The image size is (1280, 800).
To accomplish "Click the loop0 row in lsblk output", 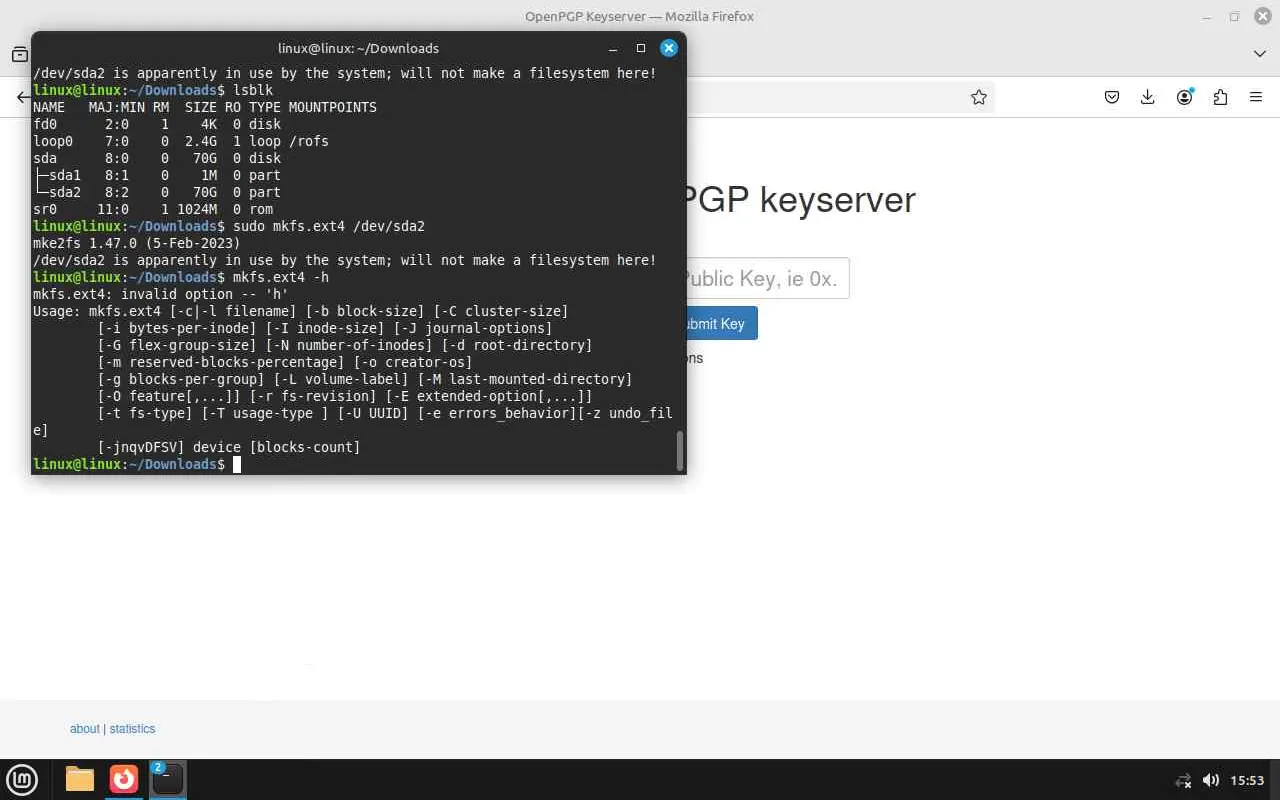I will click(181, 141).
